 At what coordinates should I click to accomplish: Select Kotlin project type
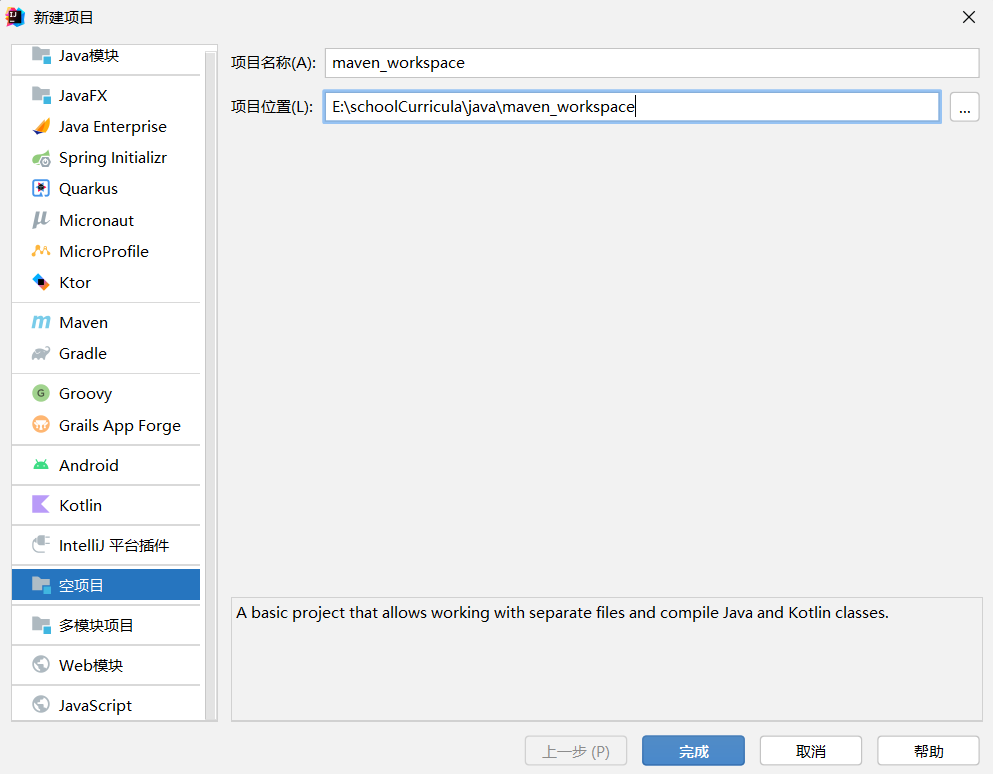click(106, 505)
